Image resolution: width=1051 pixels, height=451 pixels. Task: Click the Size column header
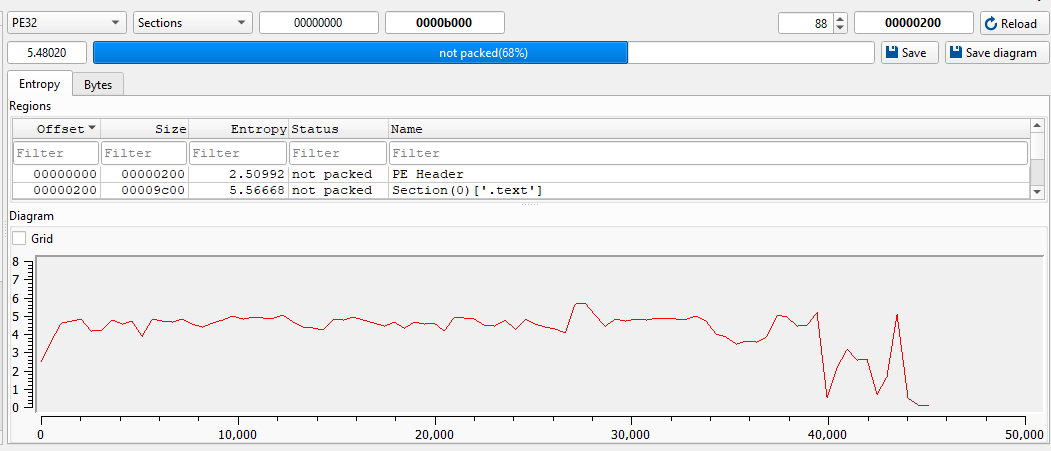(x=144, y=129)
